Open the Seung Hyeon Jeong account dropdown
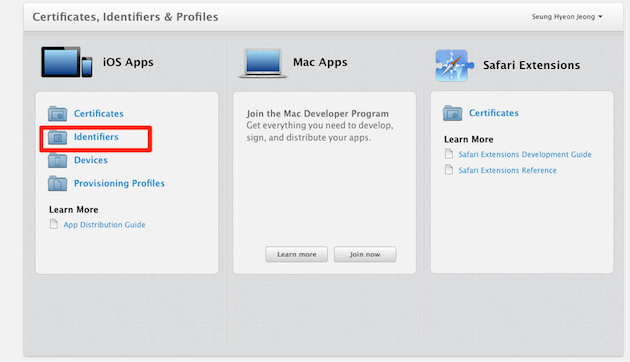Image resolution: width=630 pixels, height=362 pixels. click(x=567, y=16)
